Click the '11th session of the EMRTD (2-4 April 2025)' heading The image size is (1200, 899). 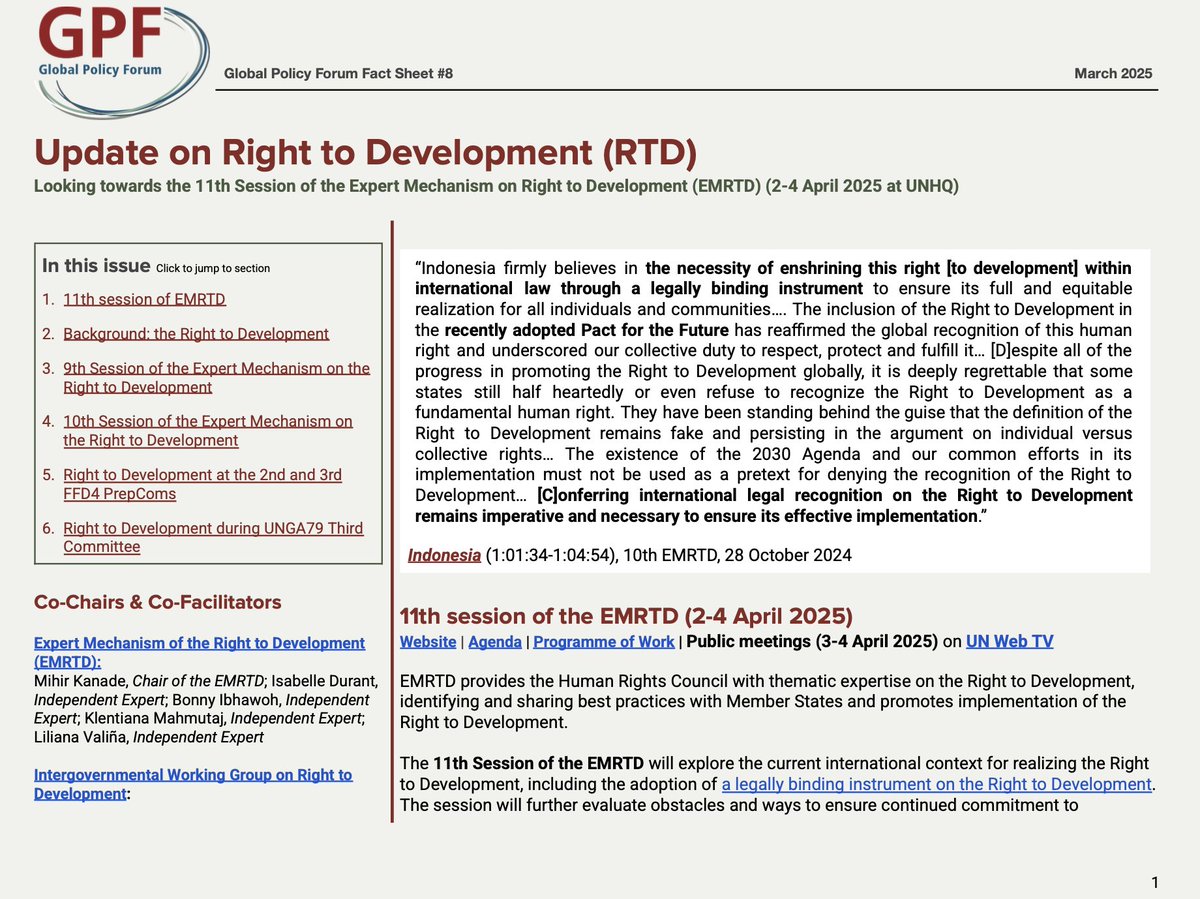pyautogui.click(x=626, y=614)
